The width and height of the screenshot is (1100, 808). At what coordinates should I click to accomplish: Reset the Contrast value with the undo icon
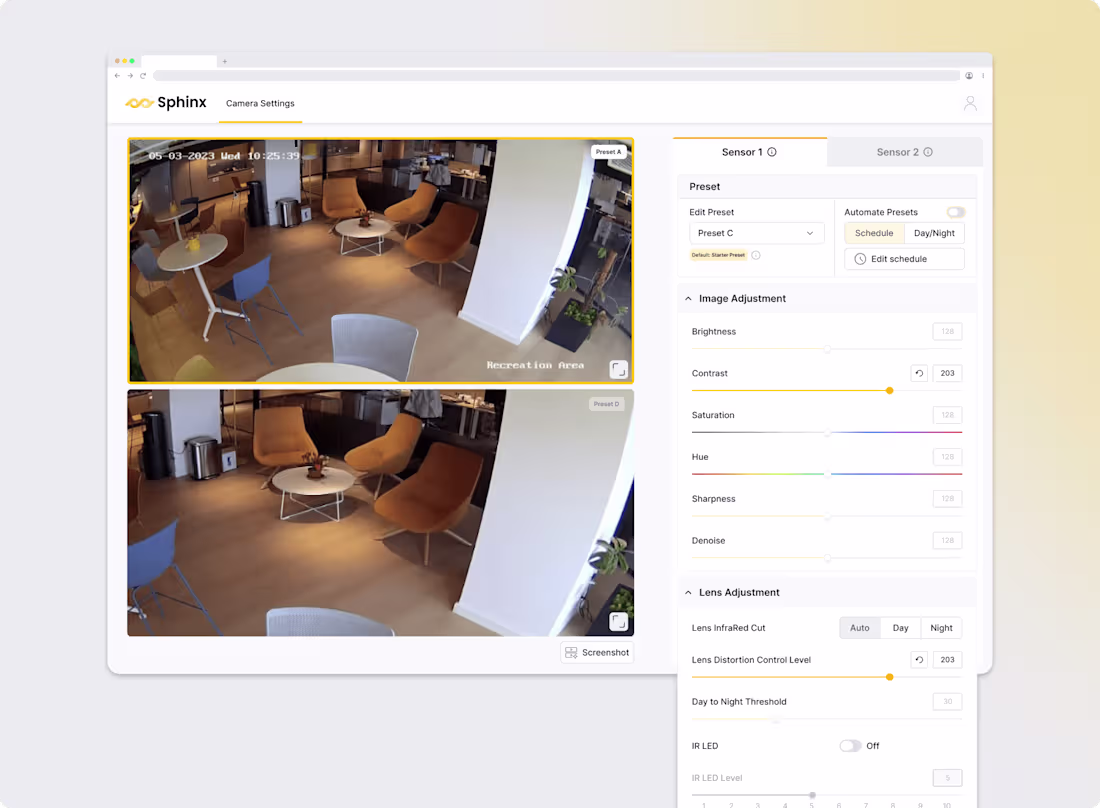pos(919,373)
